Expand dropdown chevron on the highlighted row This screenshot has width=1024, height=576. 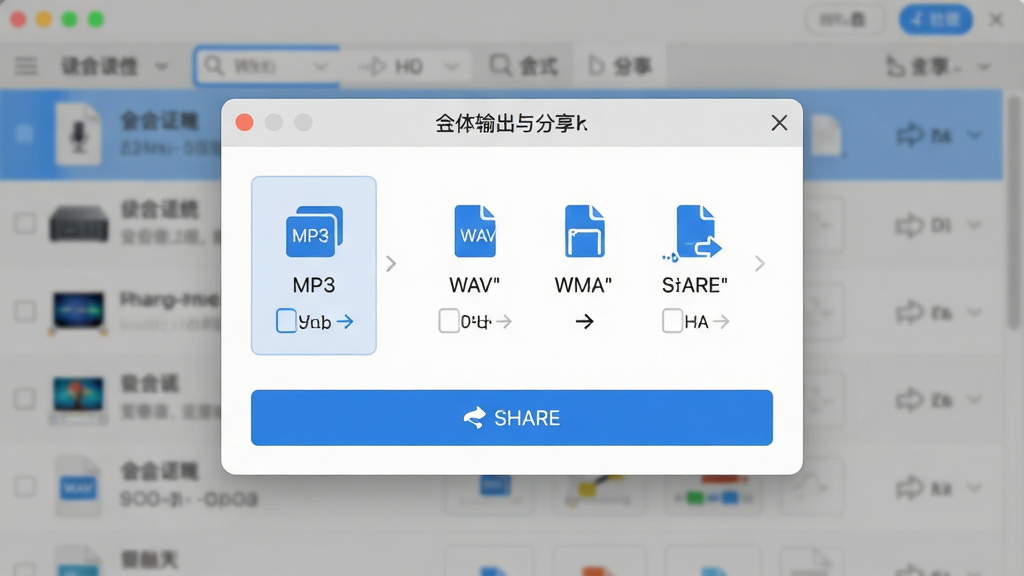tap(975, 136)
